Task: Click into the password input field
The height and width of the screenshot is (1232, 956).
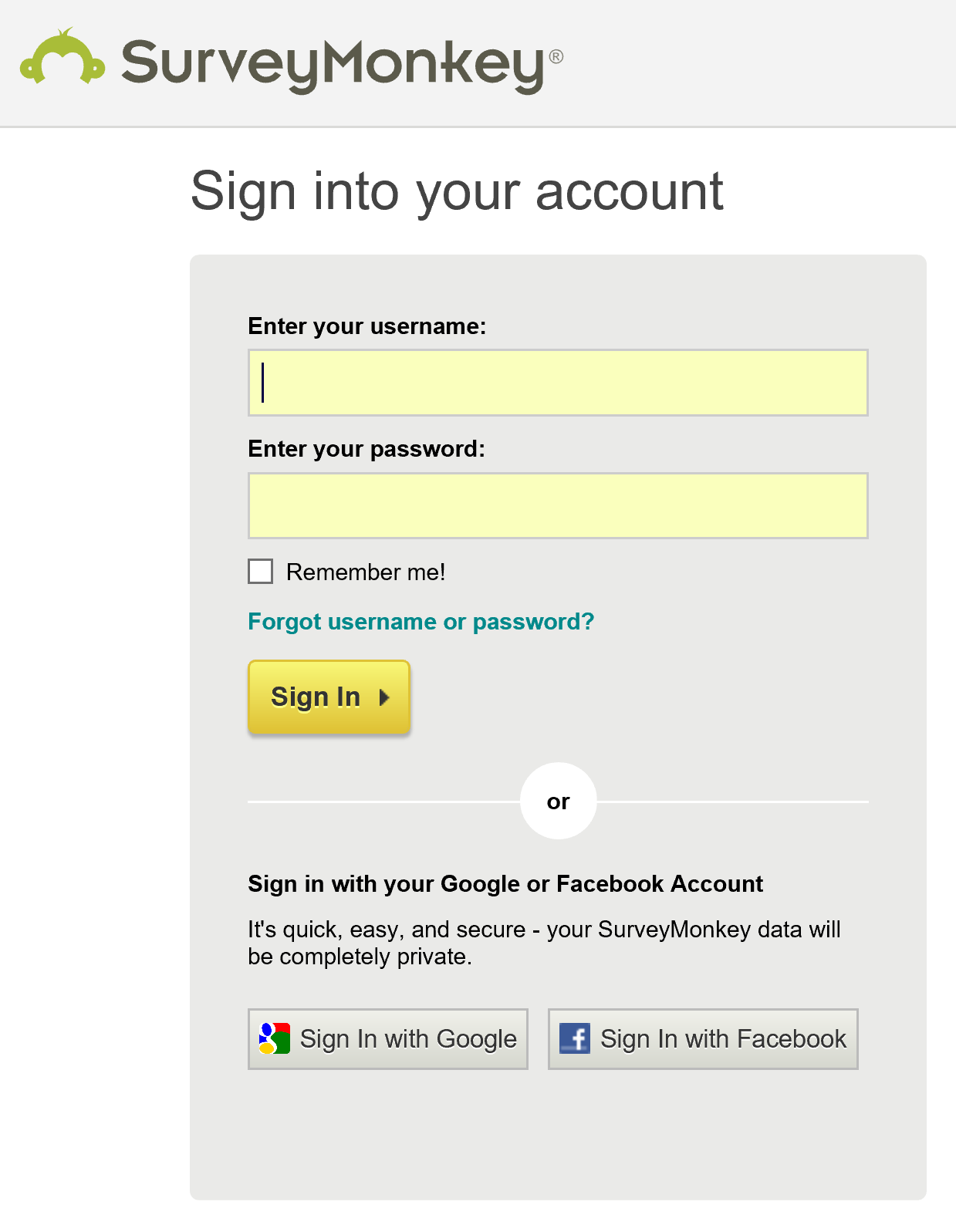Action: (558, 505)
